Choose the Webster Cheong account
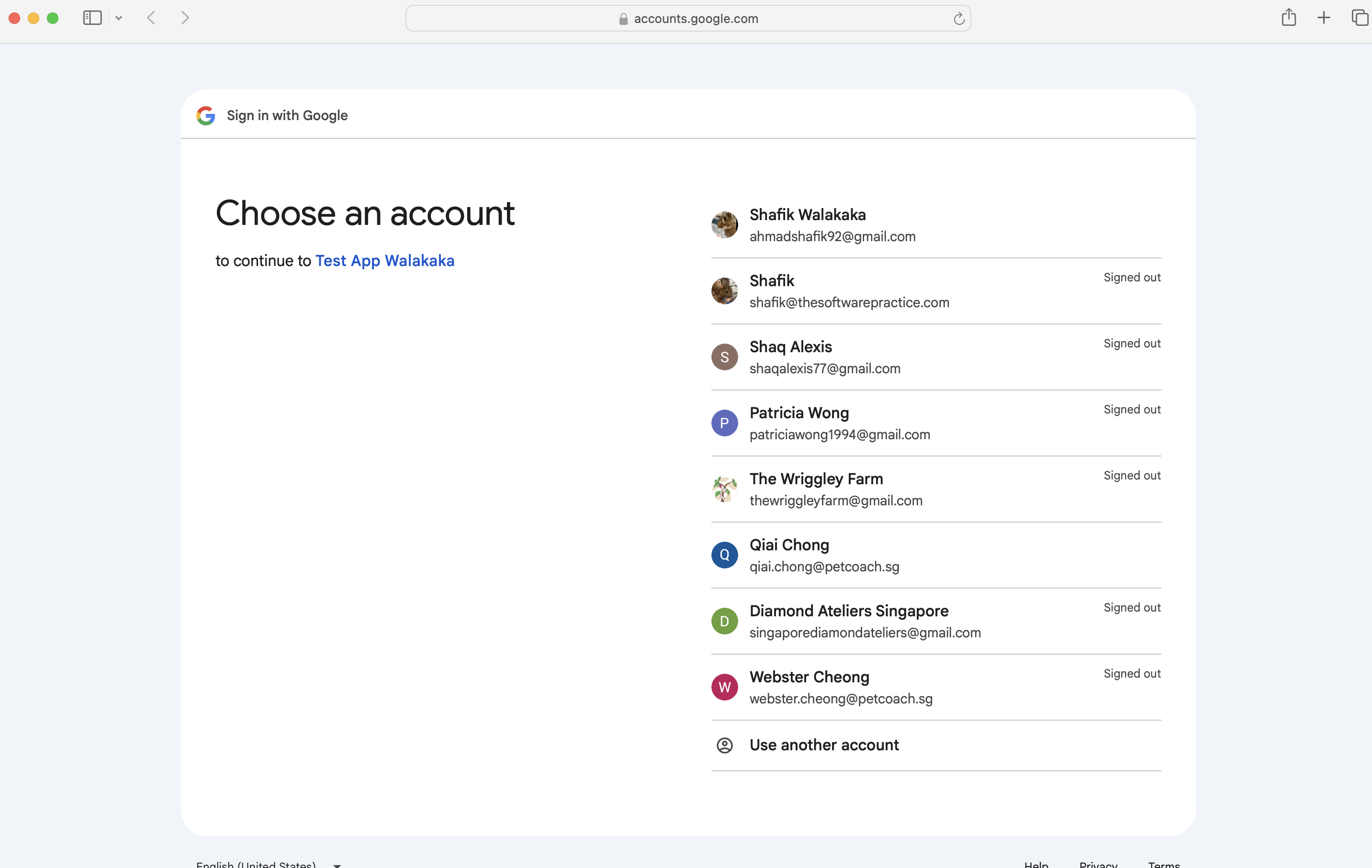Viewport: 1372px width, 868px height. pos(935,688)
